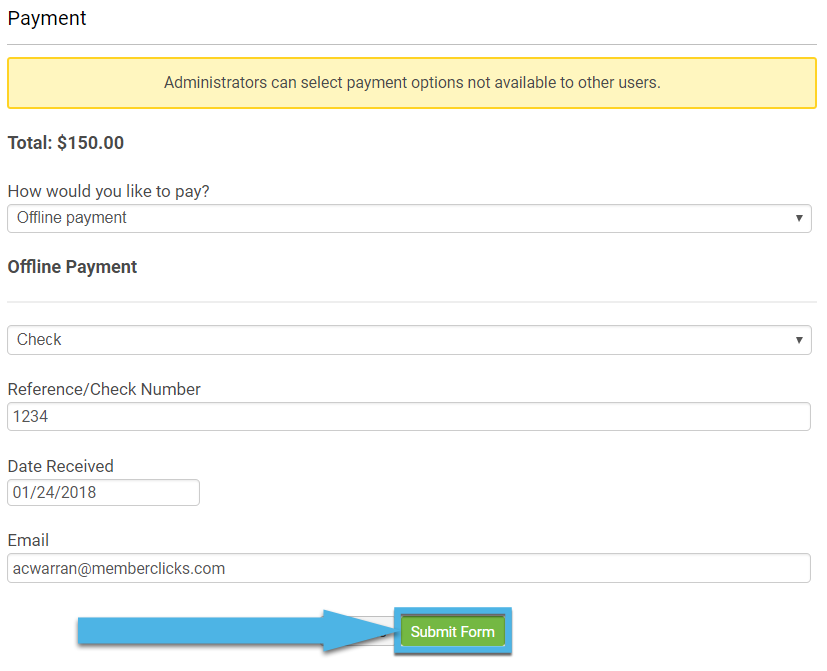Click the arrow on 'How would you like to pay' dropdown
Image resolution: width=827 pixels, height=671 pixels.
[799, 218]
